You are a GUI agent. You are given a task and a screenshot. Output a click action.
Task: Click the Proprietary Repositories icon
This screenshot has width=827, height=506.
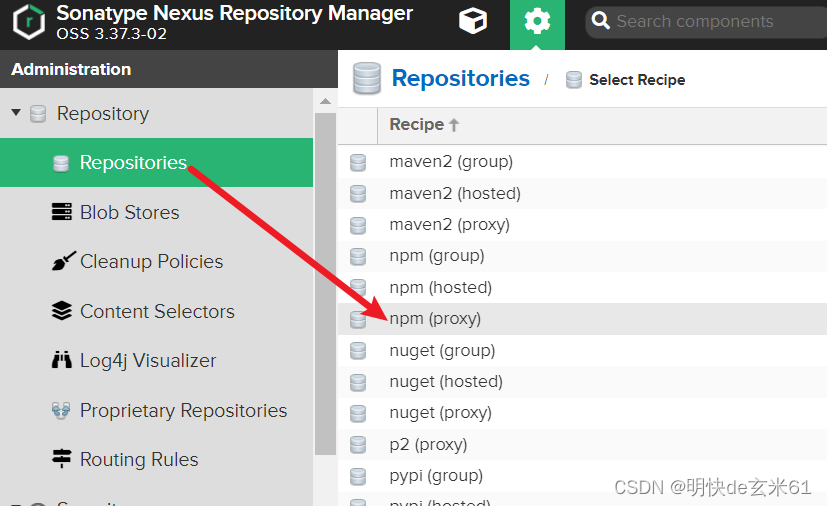click(61, 410)
